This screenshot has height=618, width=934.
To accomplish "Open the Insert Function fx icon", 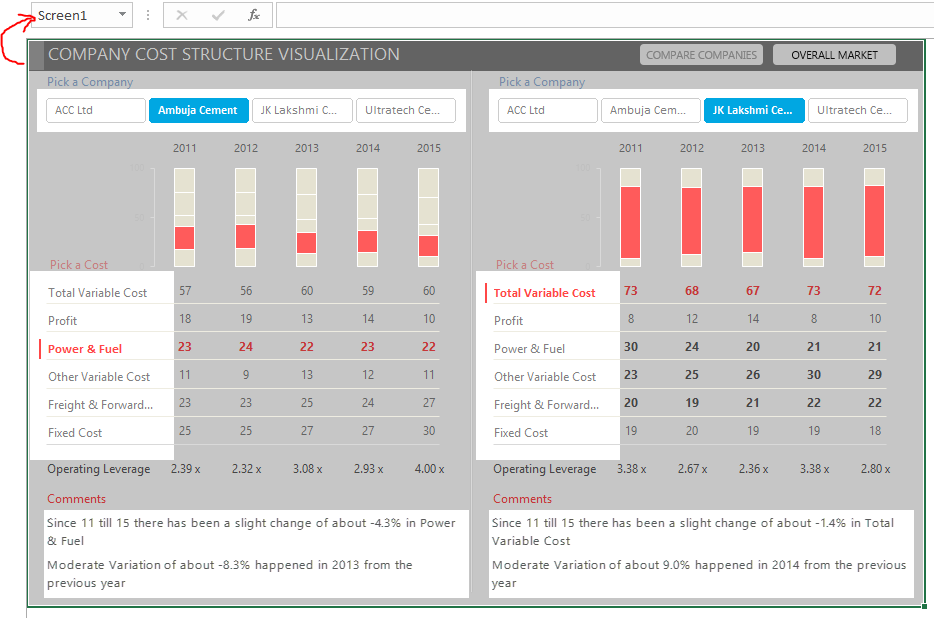I will click(254, 15).
